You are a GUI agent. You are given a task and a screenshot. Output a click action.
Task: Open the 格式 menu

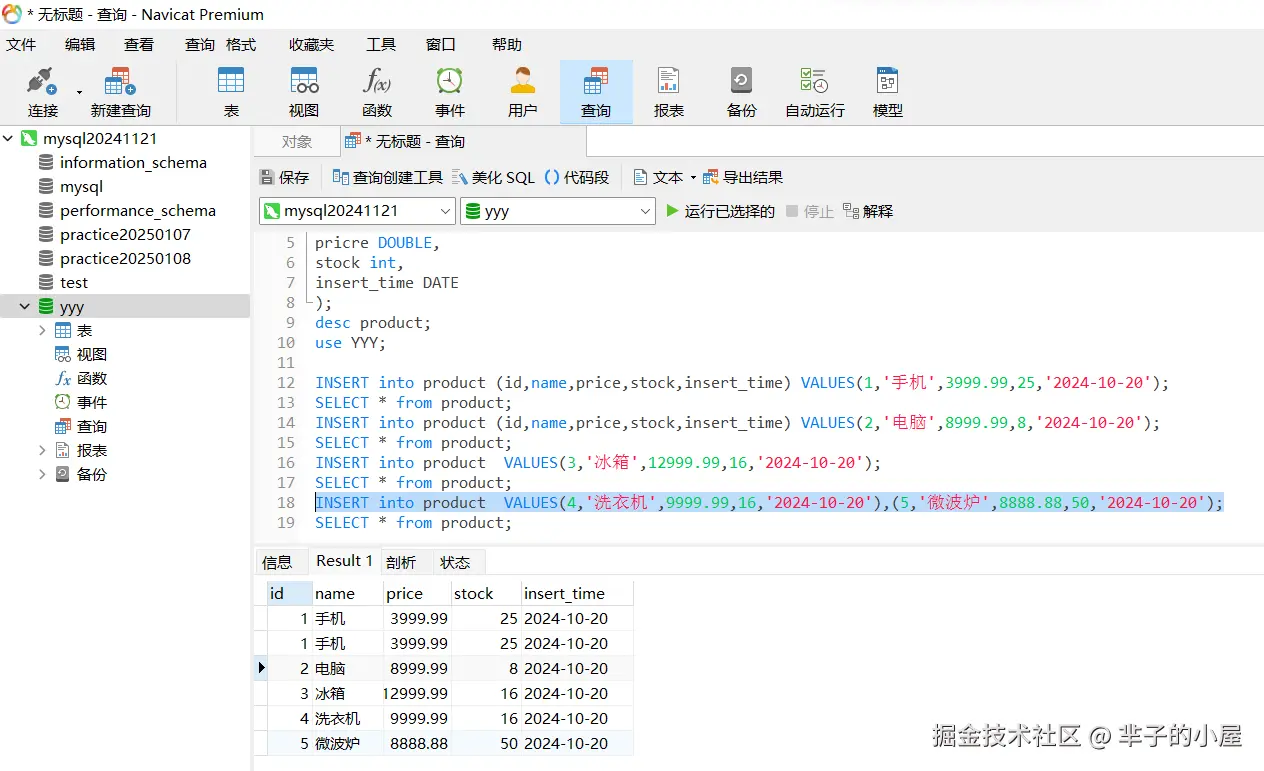241,44
